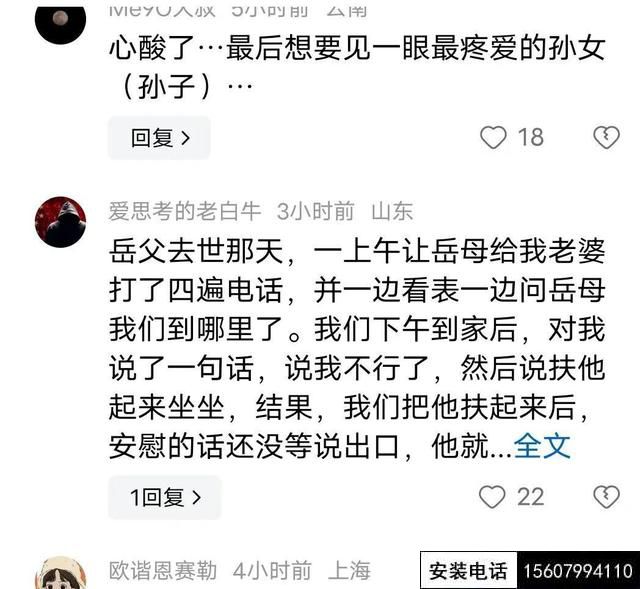Viewport: 640px width, 589px height.
Task: Dislike the 岳父去世那天 comment via broken heart
Action: [x=606, y=497]
